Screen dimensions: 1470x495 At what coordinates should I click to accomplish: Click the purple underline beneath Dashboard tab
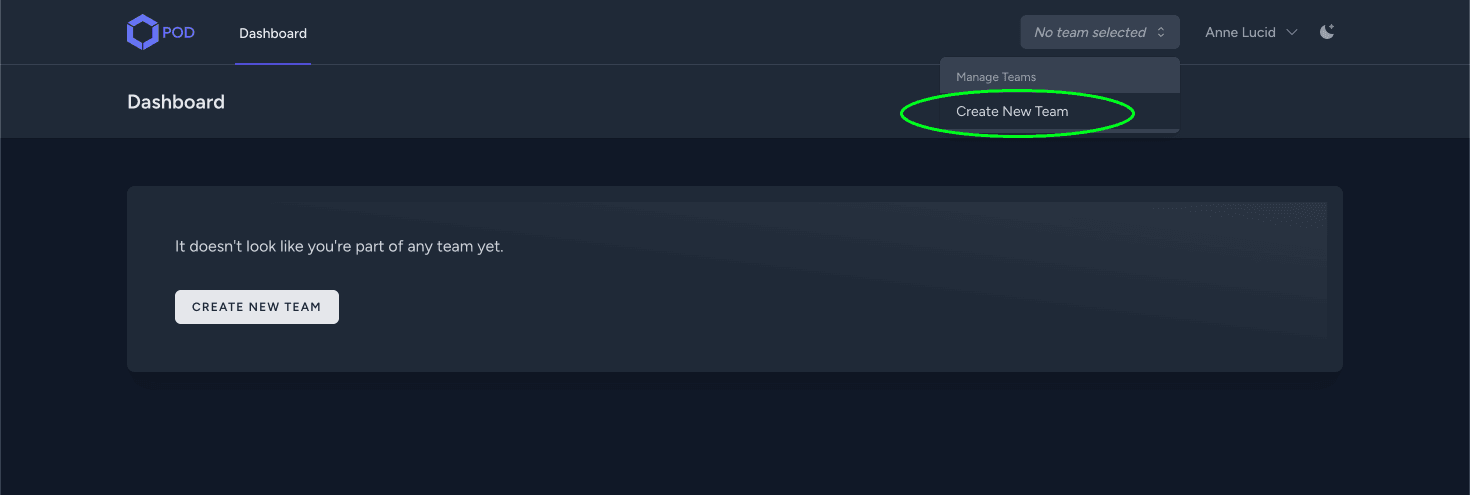[273, 63]
